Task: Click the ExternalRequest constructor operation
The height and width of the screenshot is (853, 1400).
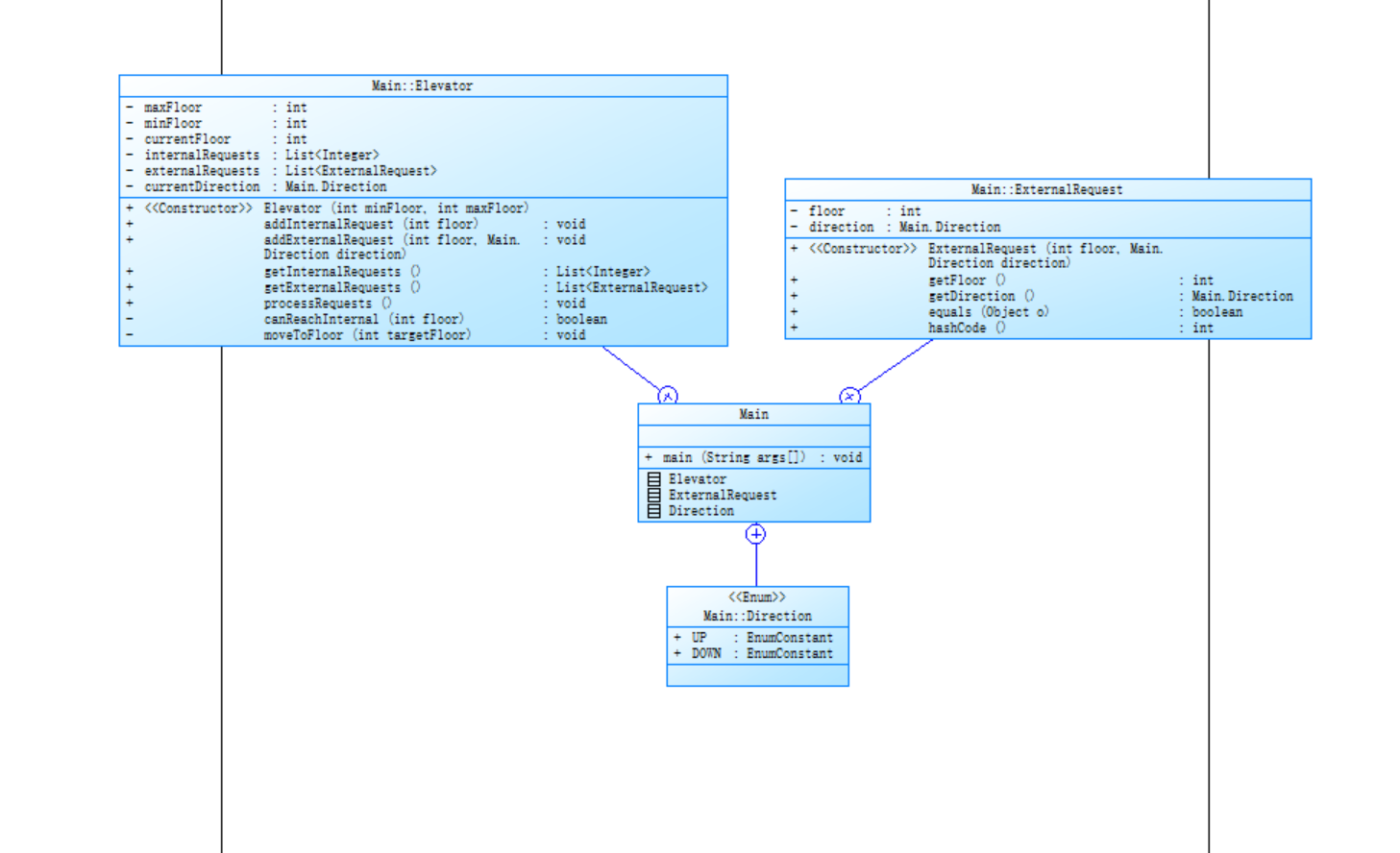Action: [976, 256]
